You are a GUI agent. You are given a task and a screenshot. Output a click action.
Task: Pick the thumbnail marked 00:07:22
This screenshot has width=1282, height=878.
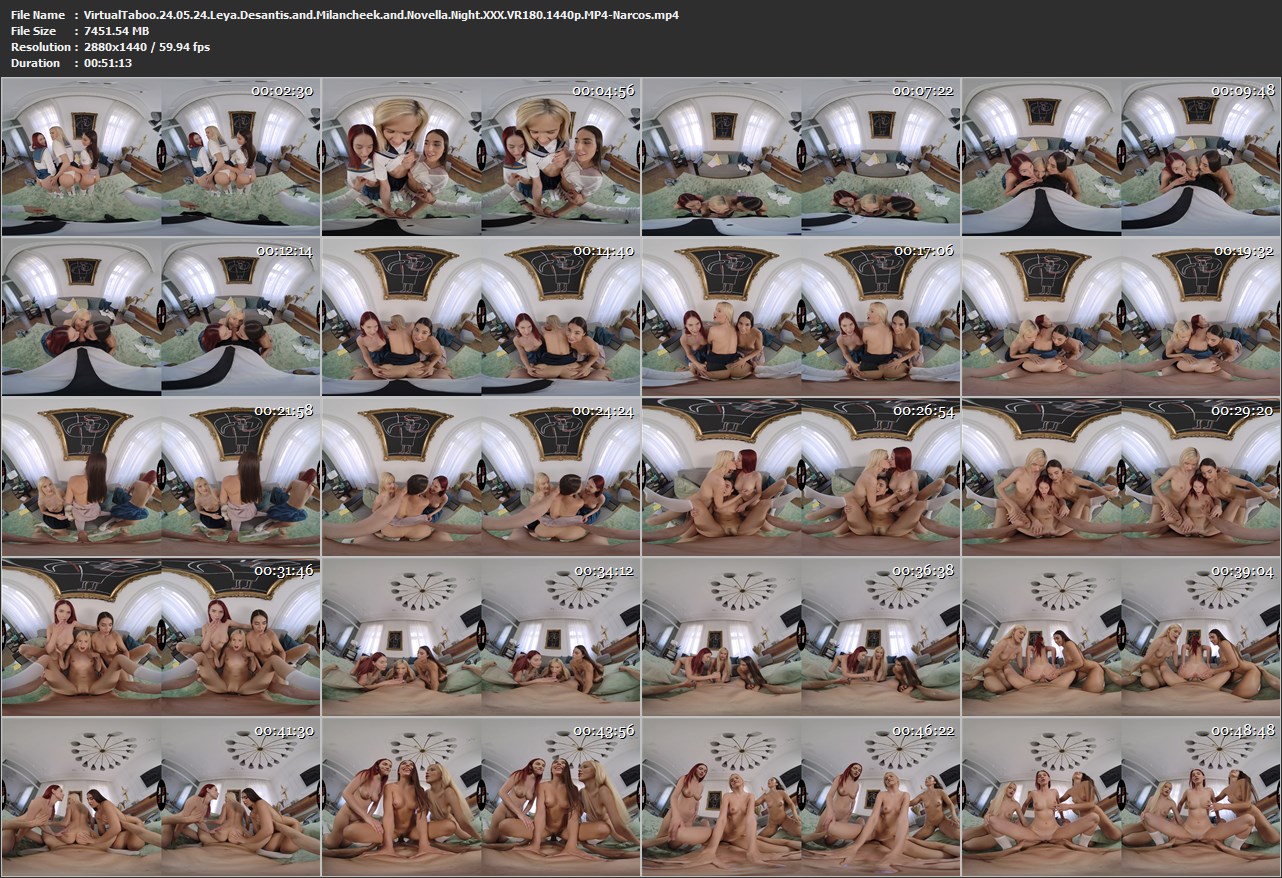[x=801, y=156]
